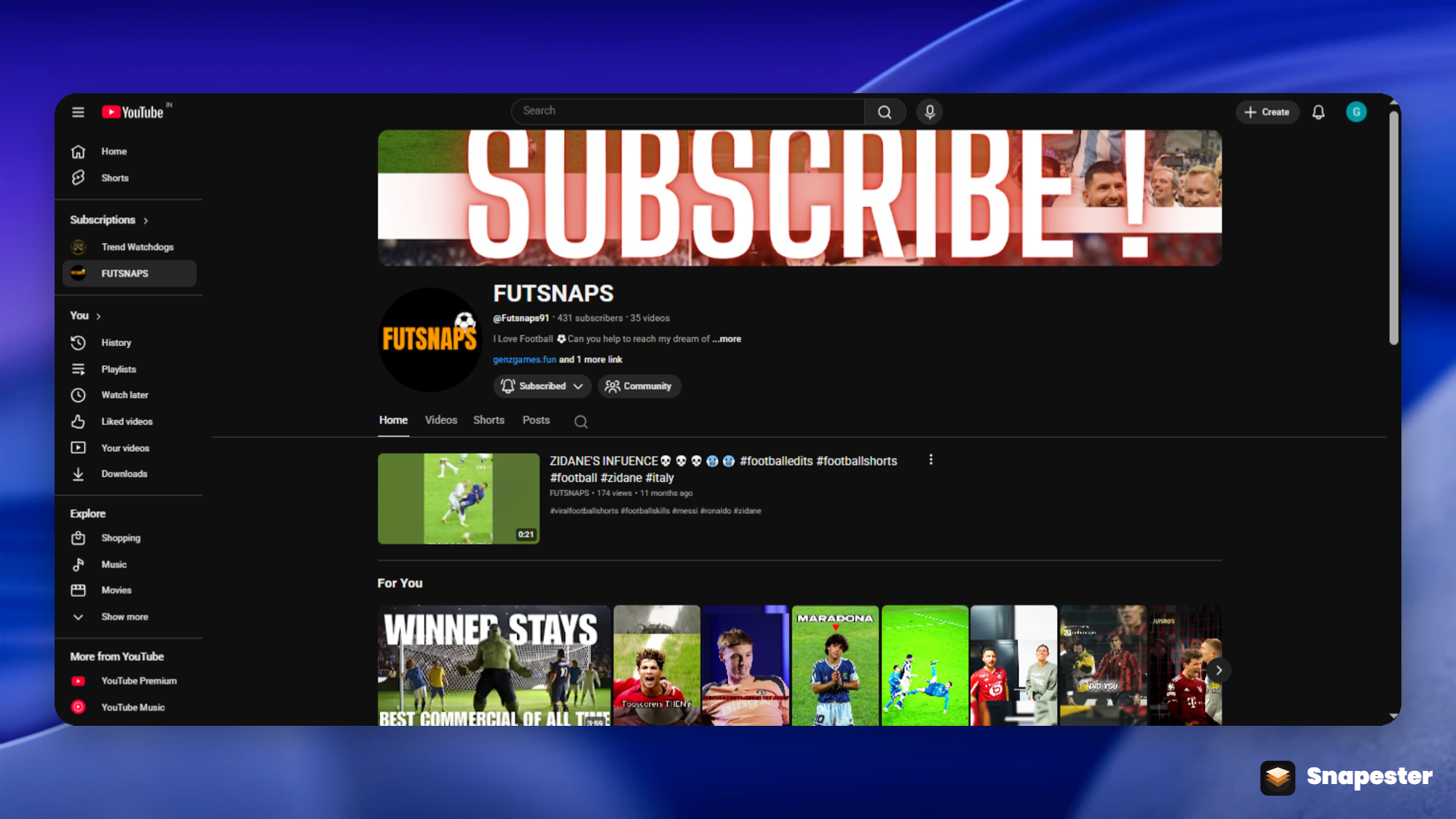Screen dimensions: 1456x819
Task: Open the Zidane's Influence video title
Action: coord(724,470)
